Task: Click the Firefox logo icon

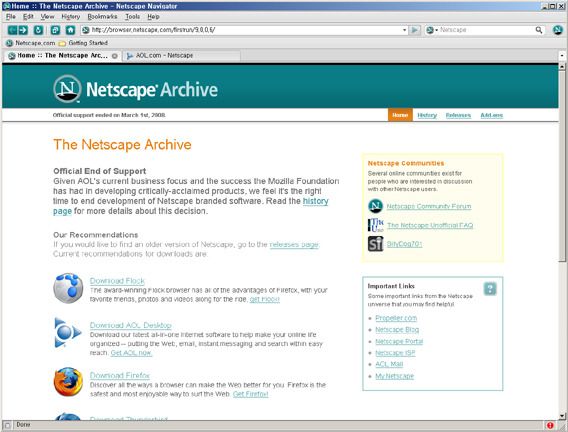Action: pyautogui.click(x=68, y=382)
